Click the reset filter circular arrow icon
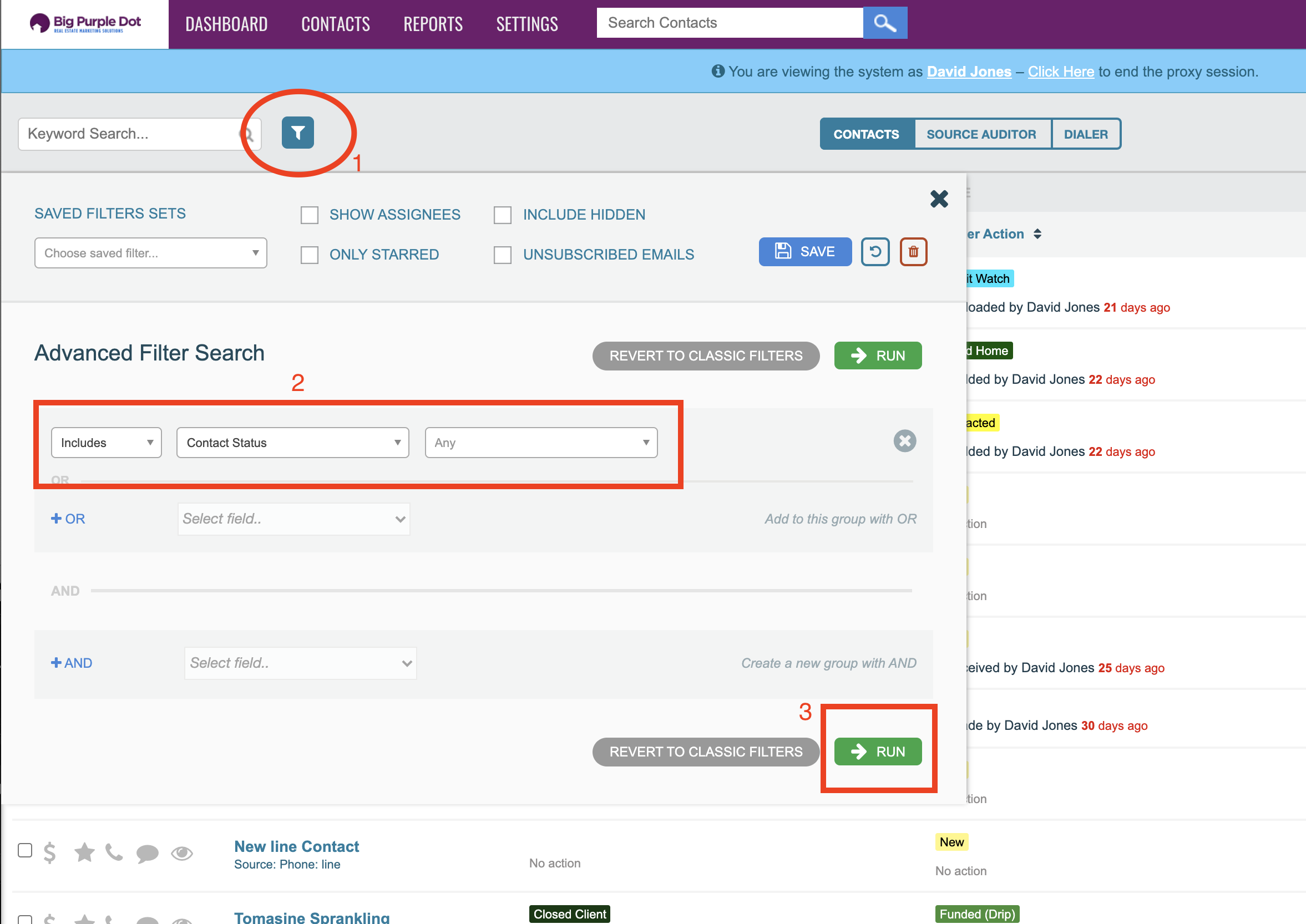 coord(875,251)
